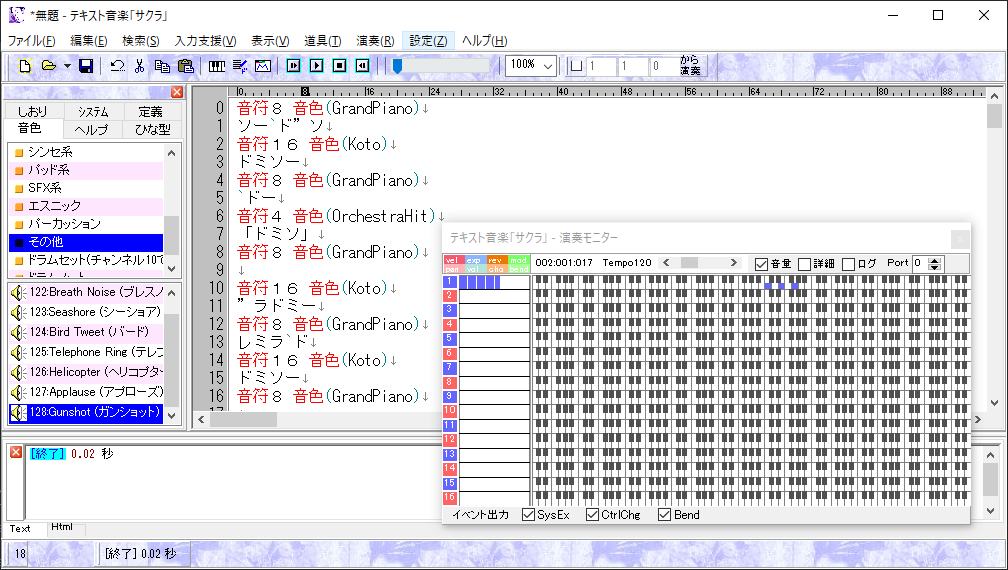Viewport: 1008px width, 570px height.
Task: Open the 入力支援 menu
Action: (206, 40)
